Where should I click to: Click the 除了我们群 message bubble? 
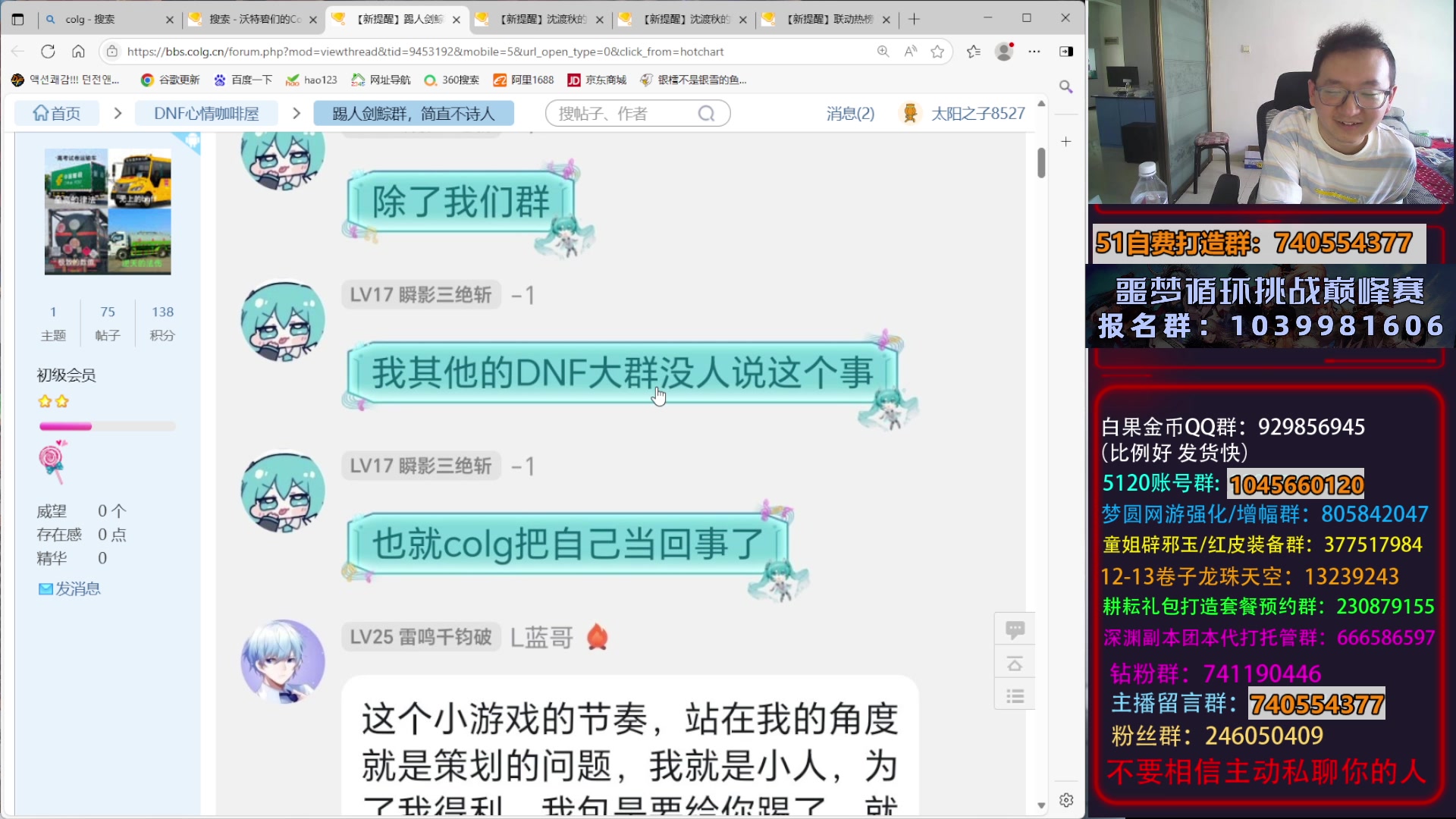460,202
